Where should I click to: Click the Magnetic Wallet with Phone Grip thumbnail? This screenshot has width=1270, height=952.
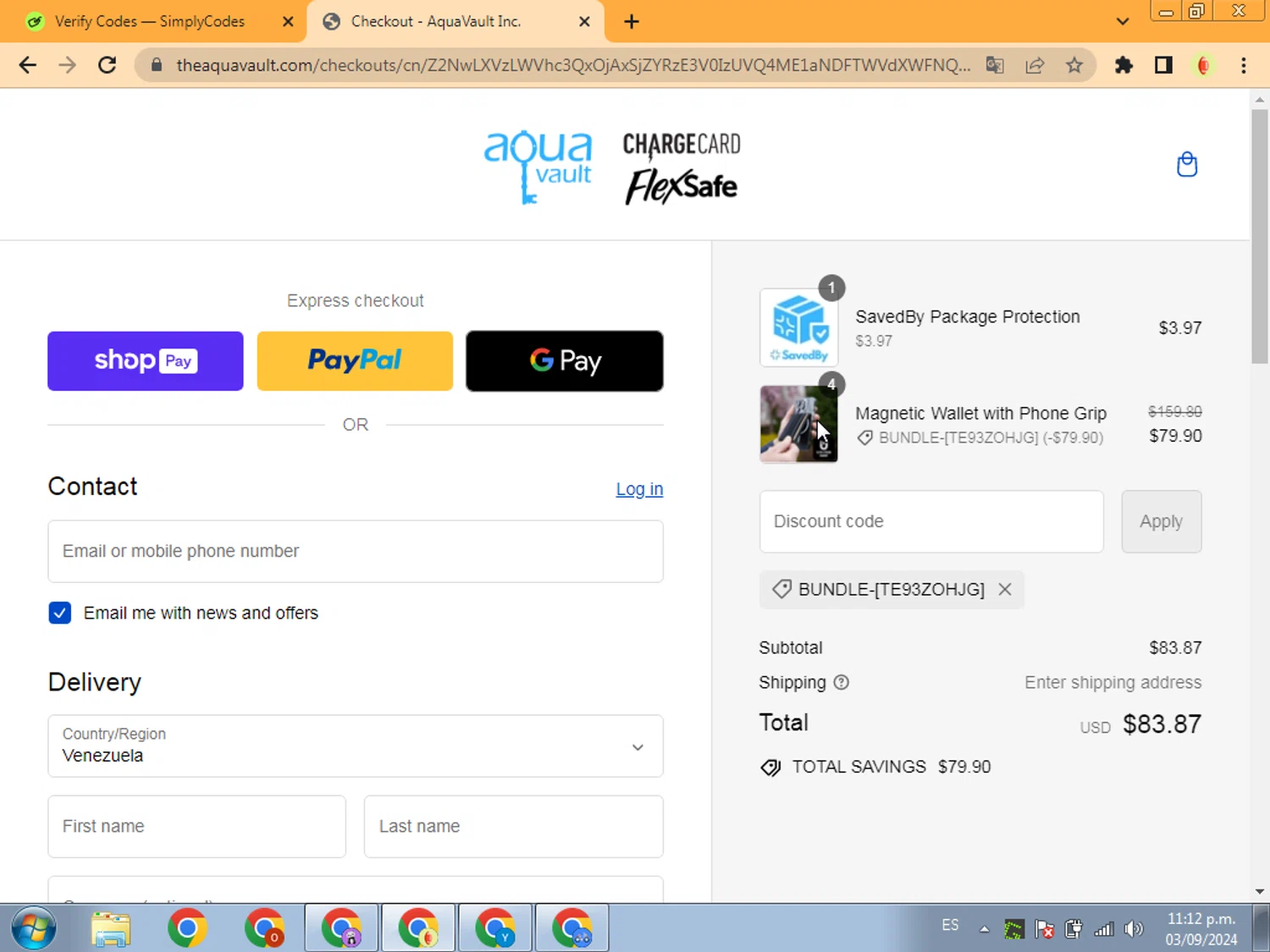click(799, 424)
